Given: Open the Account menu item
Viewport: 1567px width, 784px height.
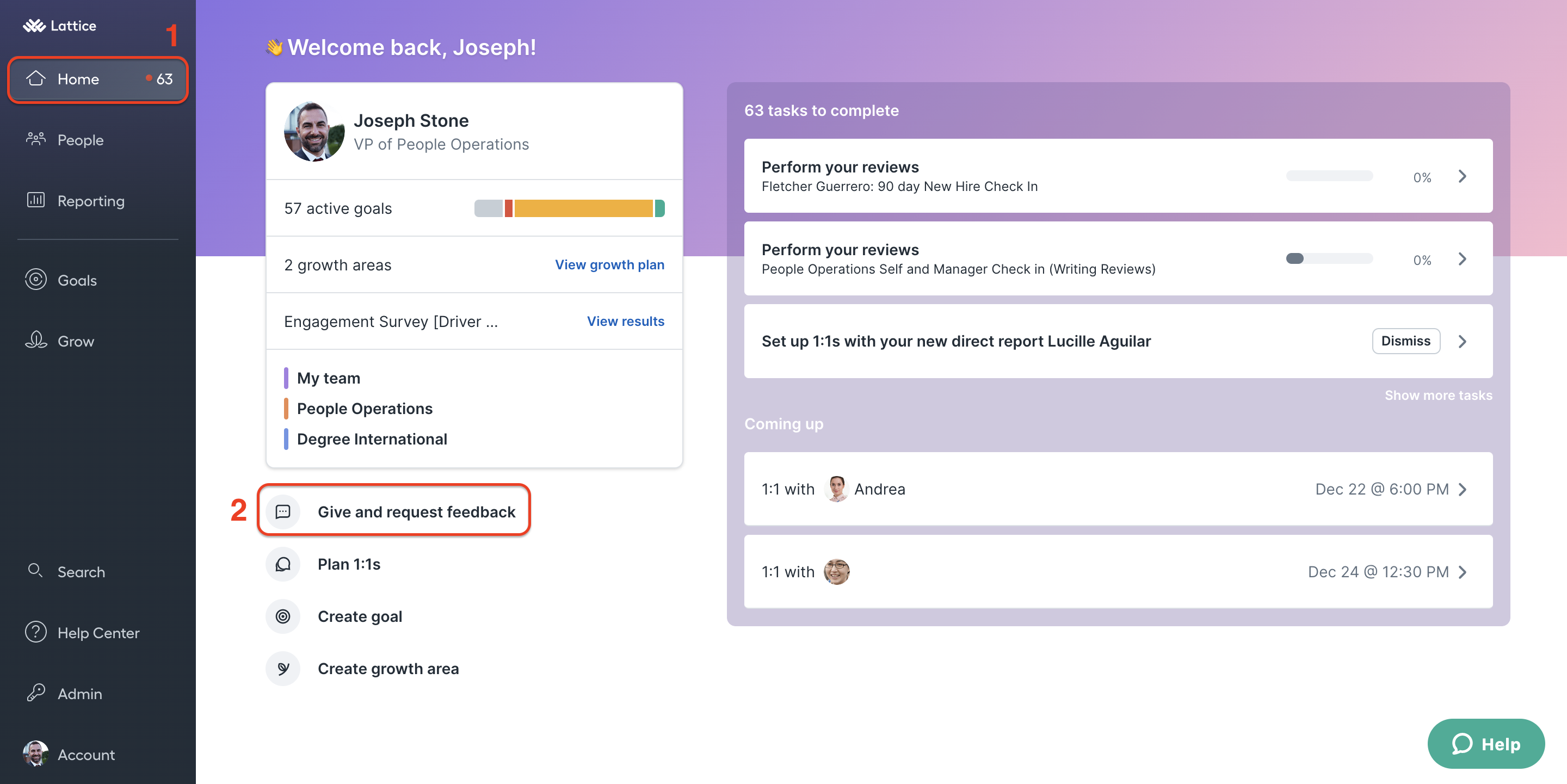Looking at the screenshot, I should click(x=98, y=754).
